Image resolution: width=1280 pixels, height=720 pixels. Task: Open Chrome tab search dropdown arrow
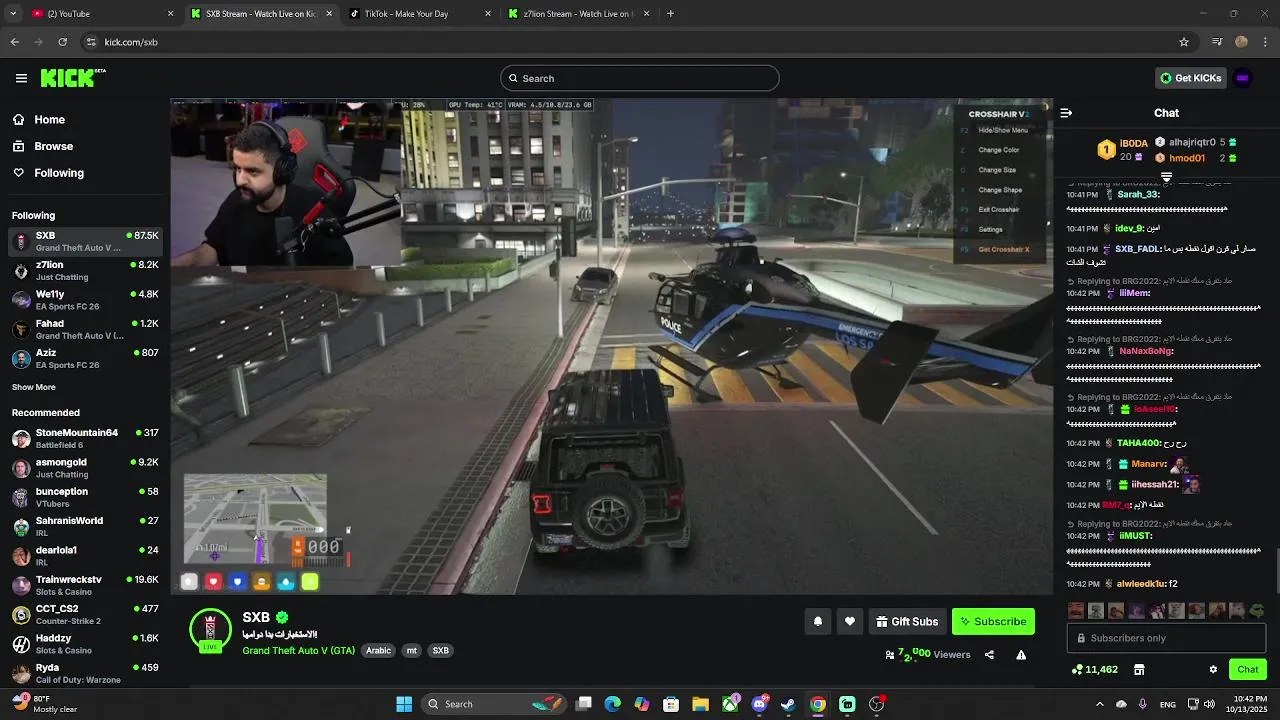[13, 13]
